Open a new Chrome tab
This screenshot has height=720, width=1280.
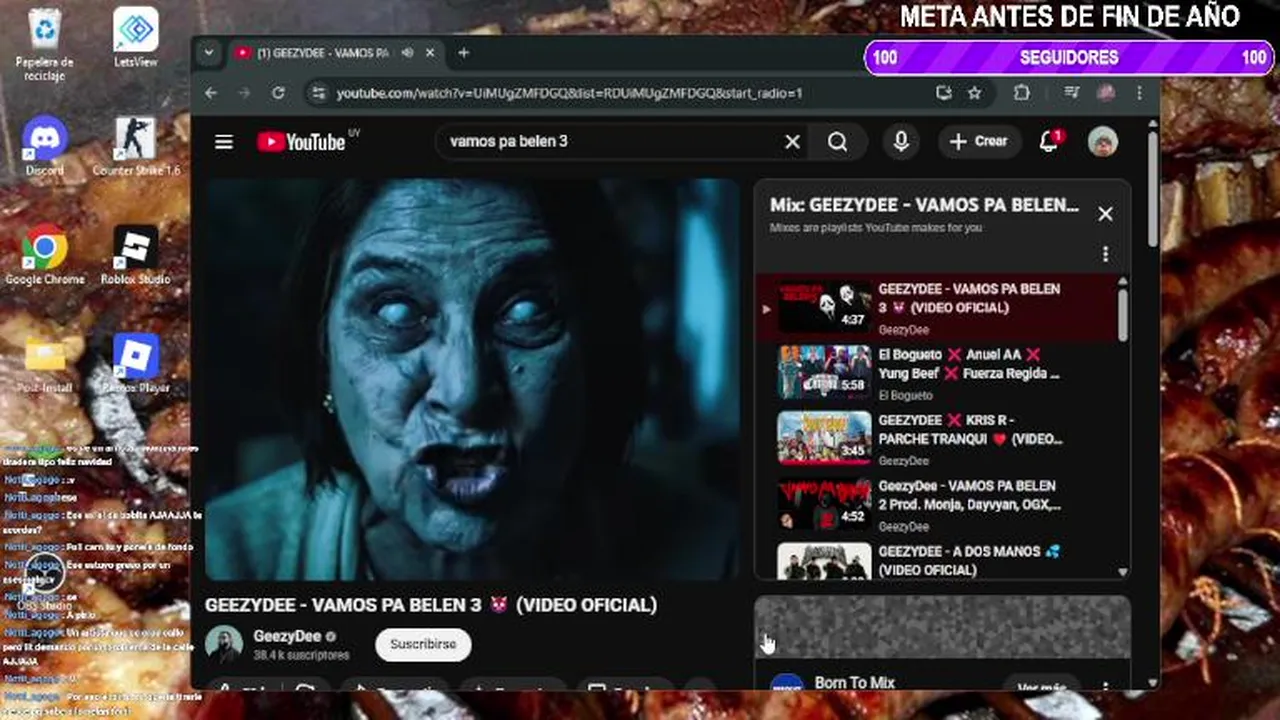tap(463, 53)
